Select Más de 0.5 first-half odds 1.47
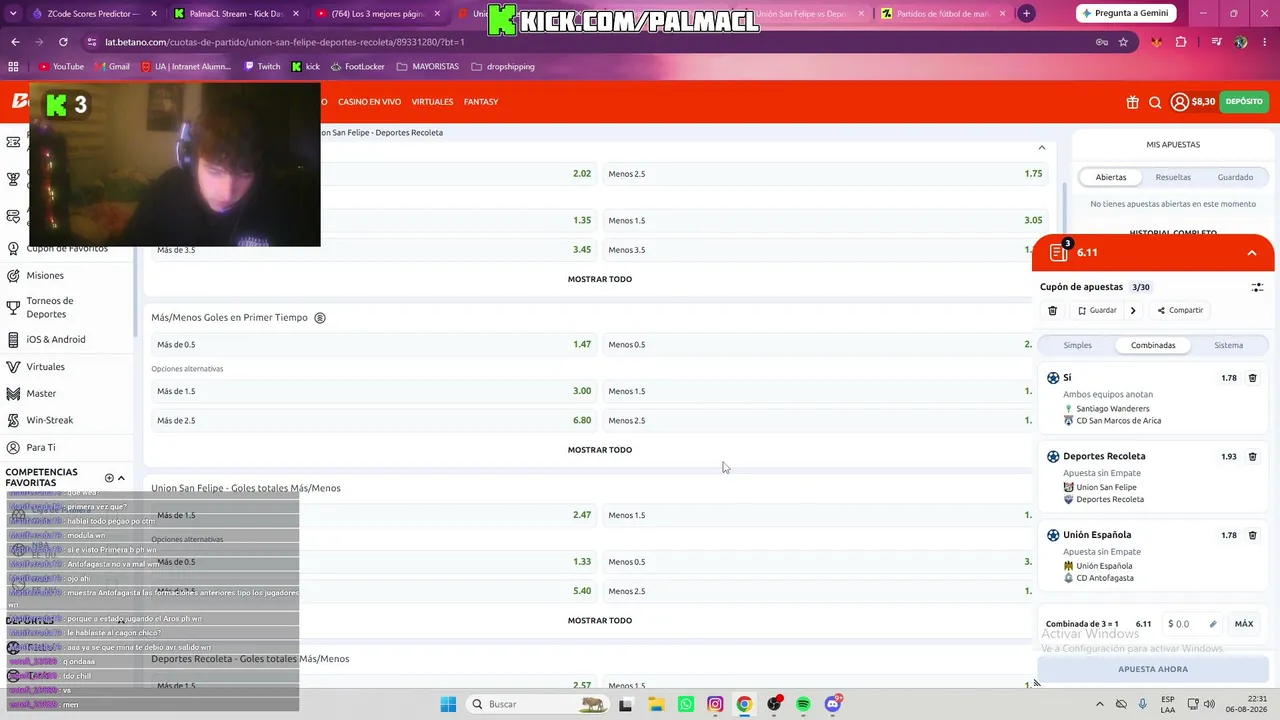This screenshot has width=1280, height=720. (374, 345)
